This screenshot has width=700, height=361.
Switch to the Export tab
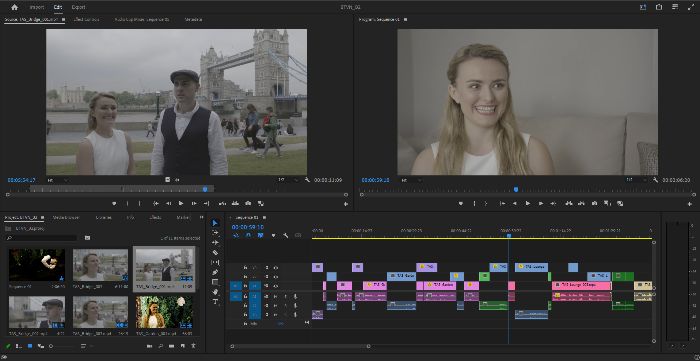click(79, 7)
